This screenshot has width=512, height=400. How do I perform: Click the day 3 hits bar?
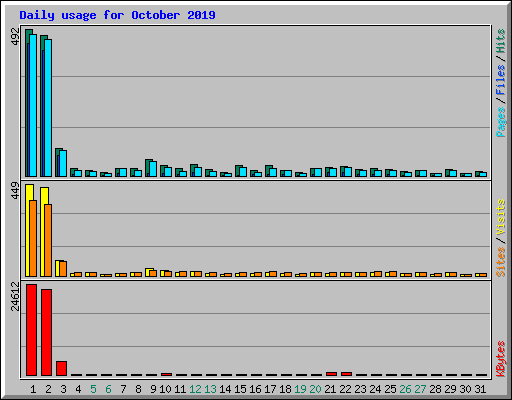pyautogui.click(x=59, y=162)
